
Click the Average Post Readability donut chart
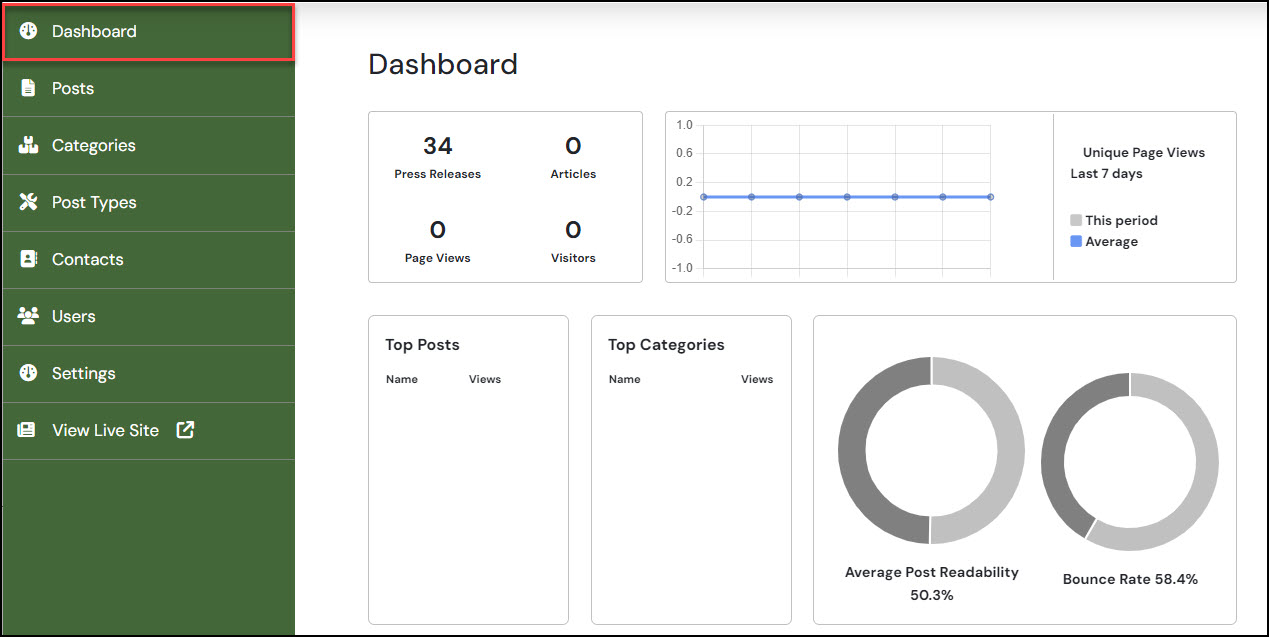[x=931, y=450]
